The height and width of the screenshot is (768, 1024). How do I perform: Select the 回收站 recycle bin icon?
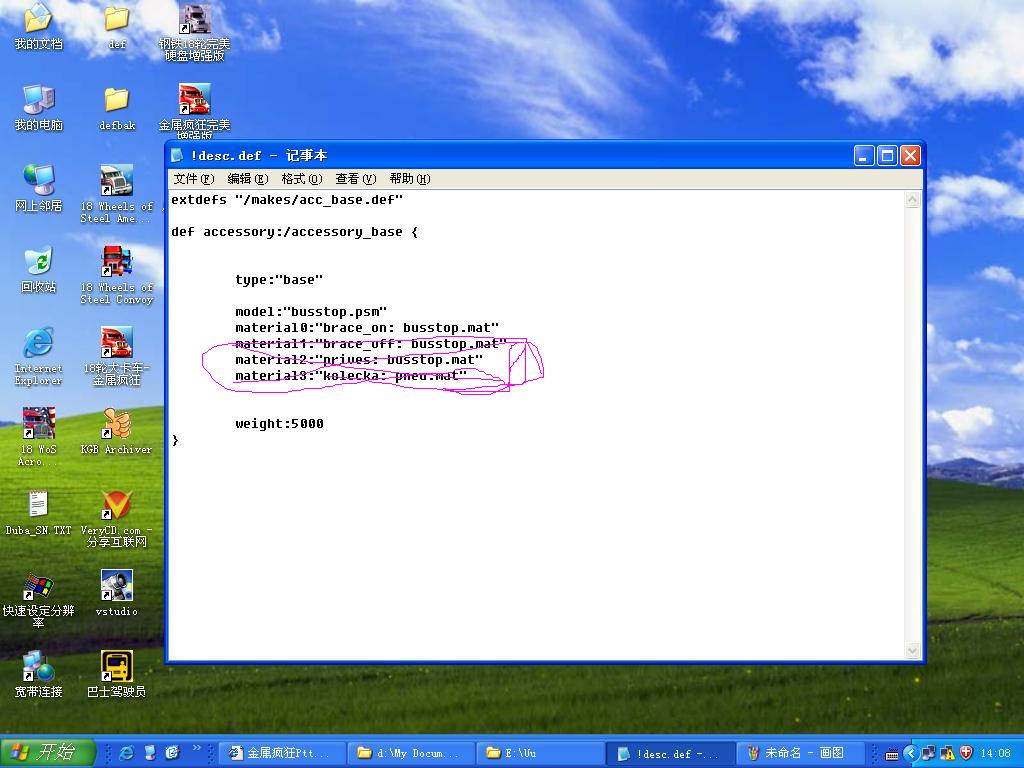tap(38, 264)
